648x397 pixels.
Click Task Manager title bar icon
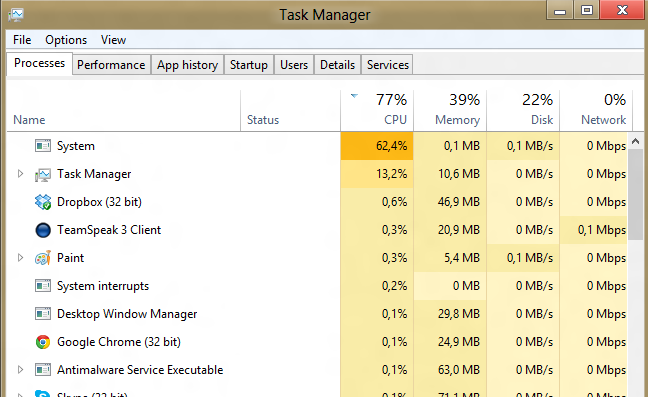pos(16,15)
